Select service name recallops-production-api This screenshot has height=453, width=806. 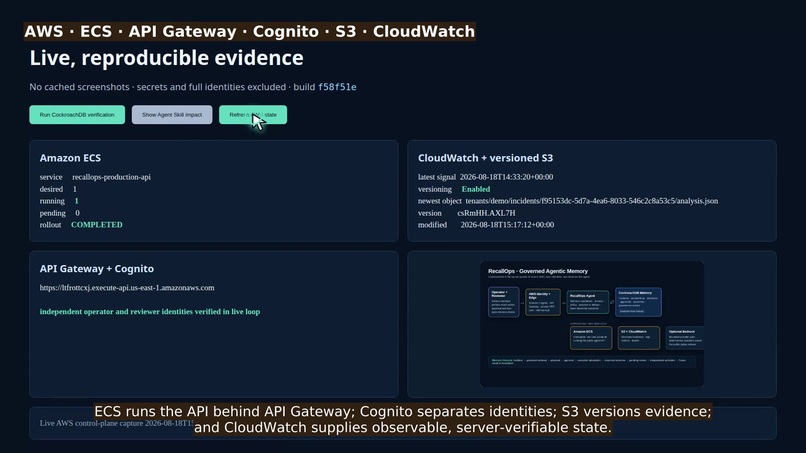(x=112, y=177)
